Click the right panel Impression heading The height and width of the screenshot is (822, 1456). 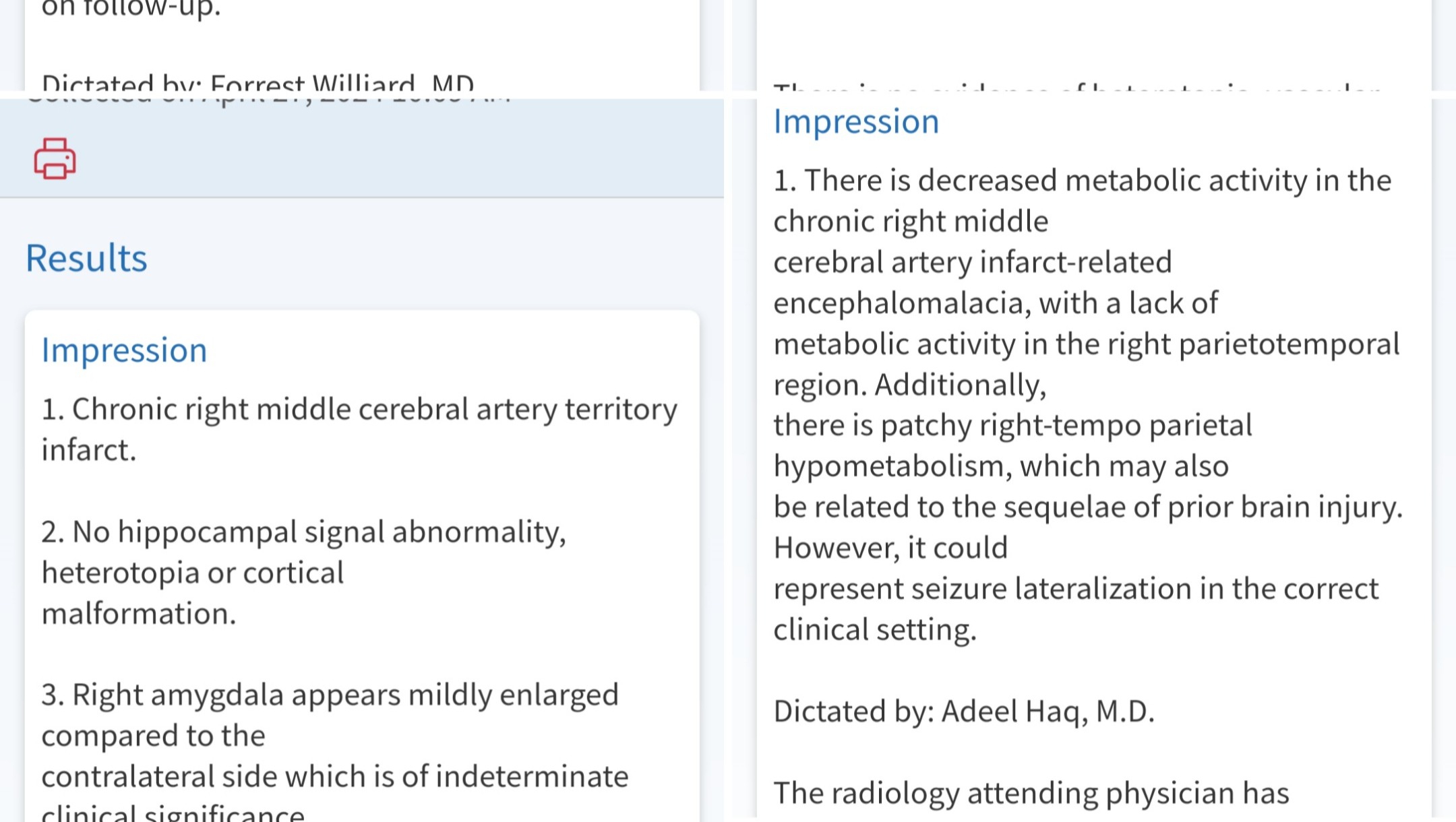coord(856,122)
